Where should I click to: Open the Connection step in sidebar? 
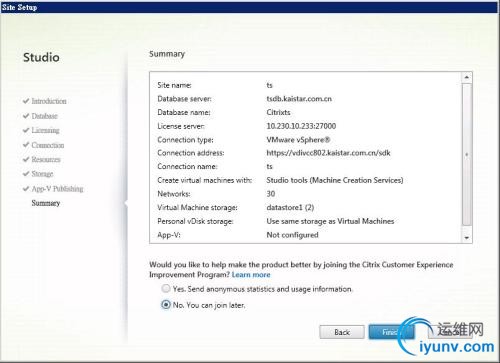[x=48, y=145]
